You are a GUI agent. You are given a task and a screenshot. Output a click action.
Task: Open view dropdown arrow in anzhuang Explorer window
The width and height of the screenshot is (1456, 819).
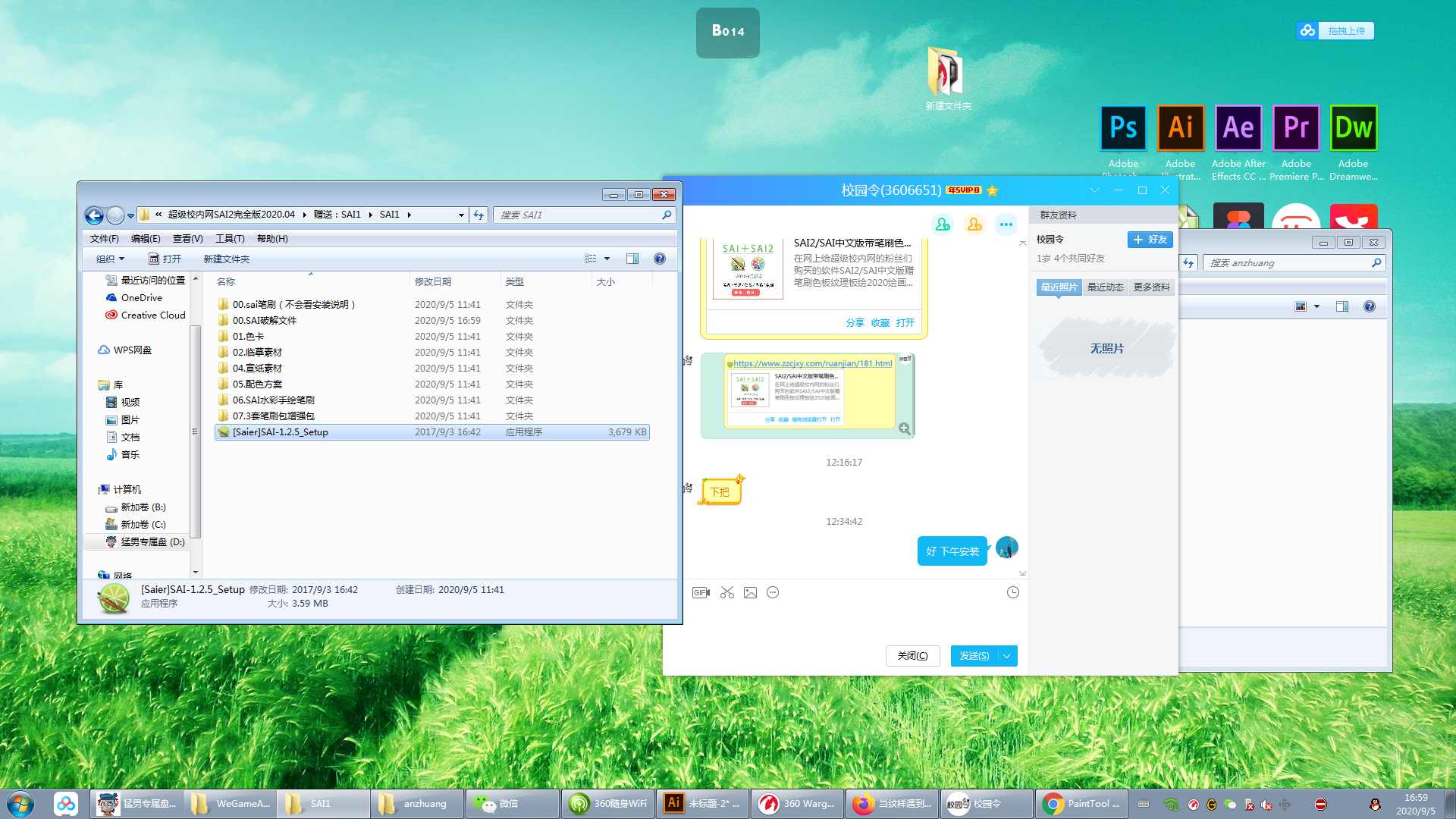(x=1316, y=306)
